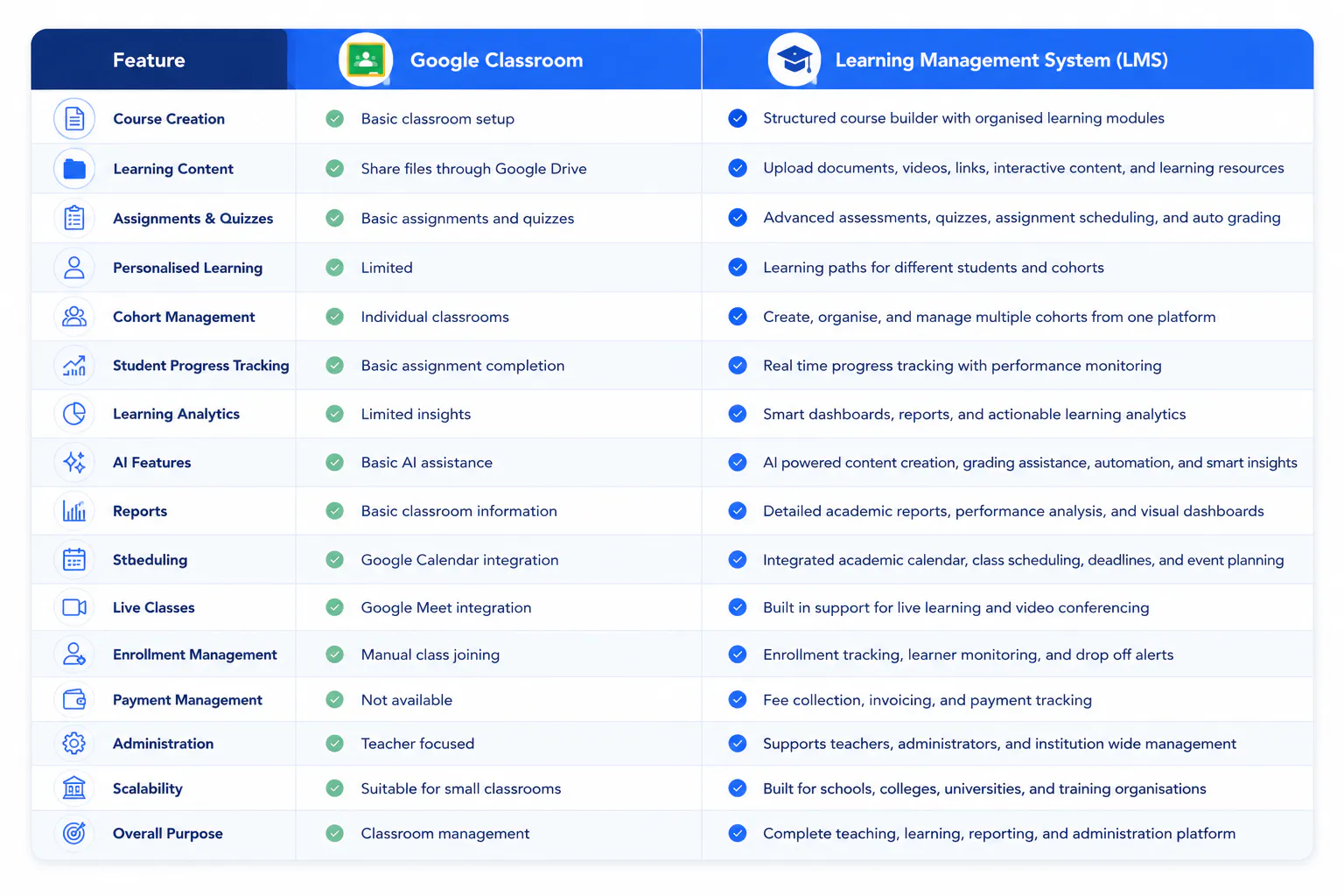Screen dimensions: 1344x896
Task: Click the Learning Analytics pie chart icon
Action: point(74,414)
